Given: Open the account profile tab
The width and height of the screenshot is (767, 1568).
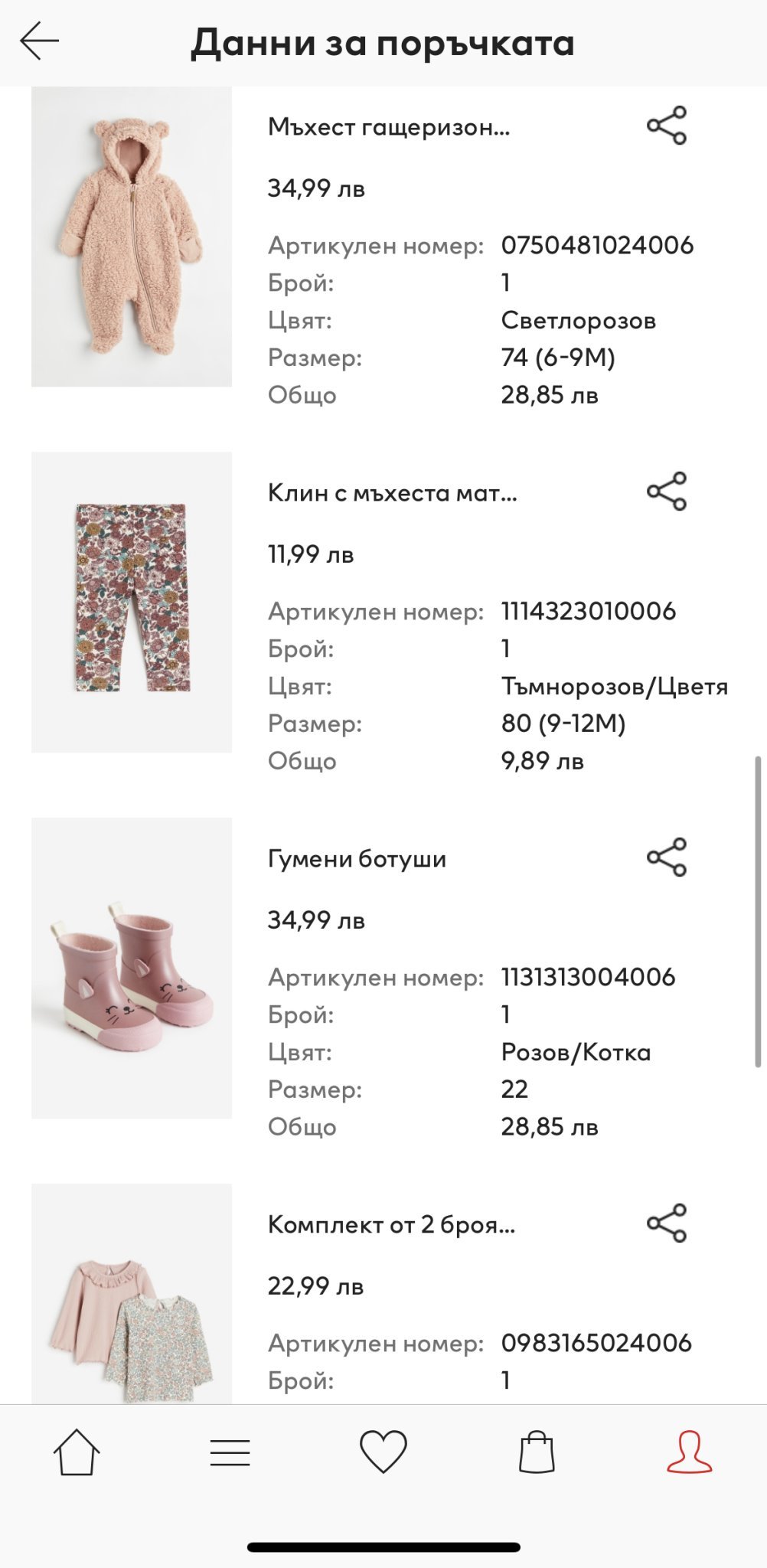Looking at the screenshot, I should [x=689, y=1452].
